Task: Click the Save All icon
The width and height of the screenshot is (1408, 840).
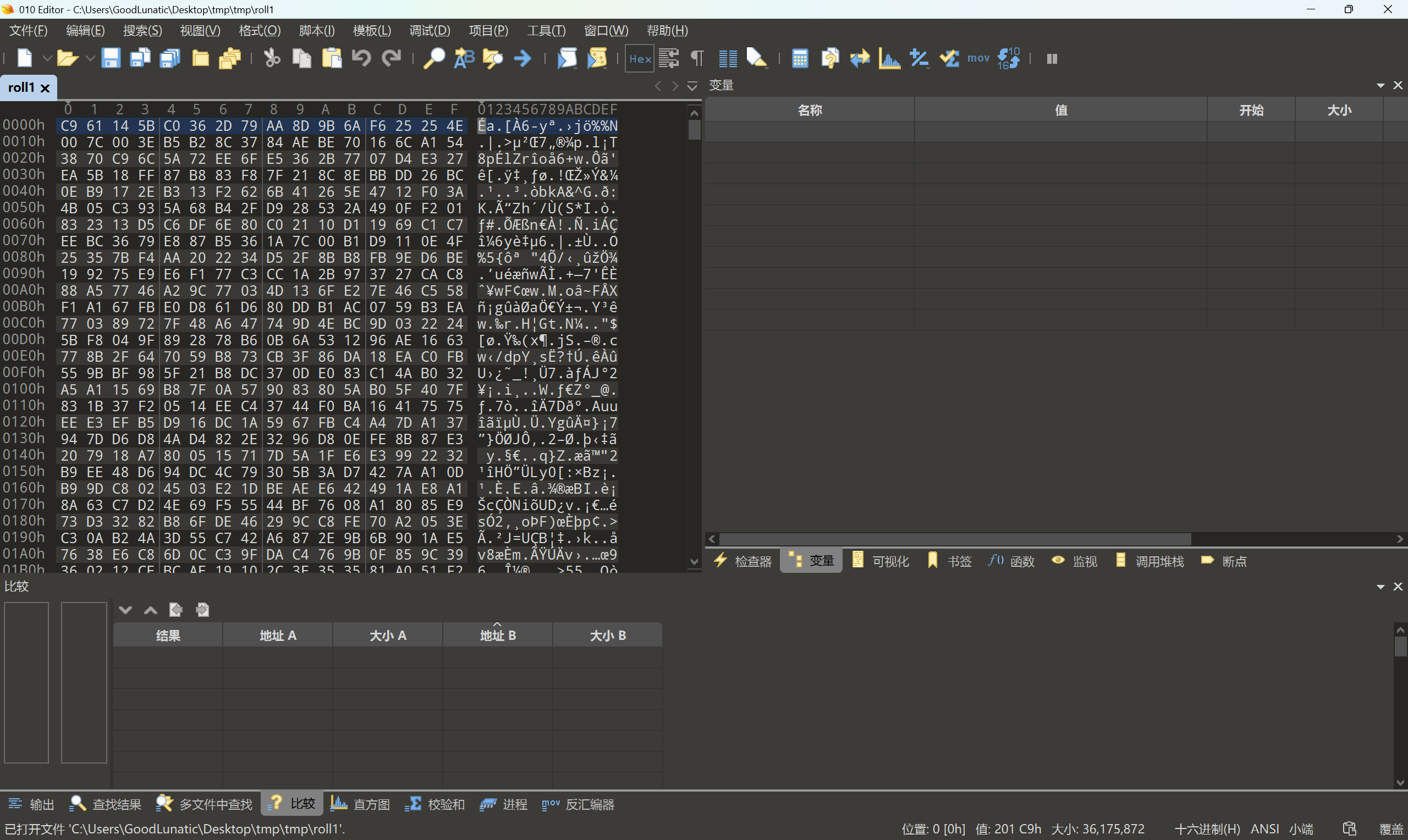Action: point(170,58)
